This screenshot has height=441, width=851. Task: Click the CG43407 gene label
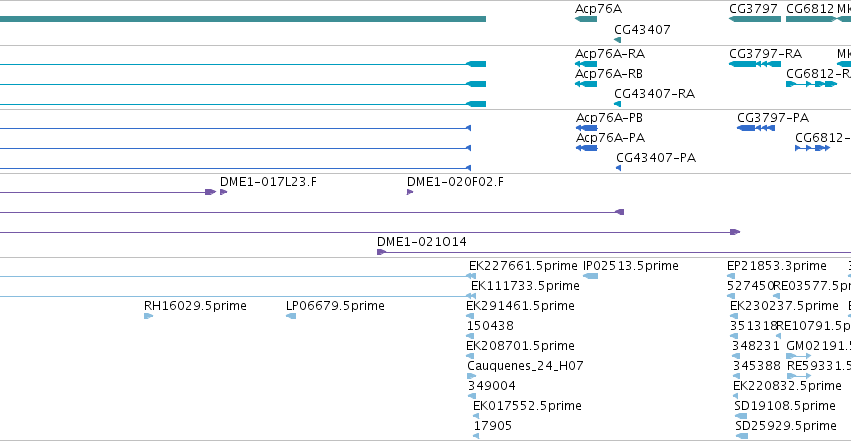click(642, 29)
